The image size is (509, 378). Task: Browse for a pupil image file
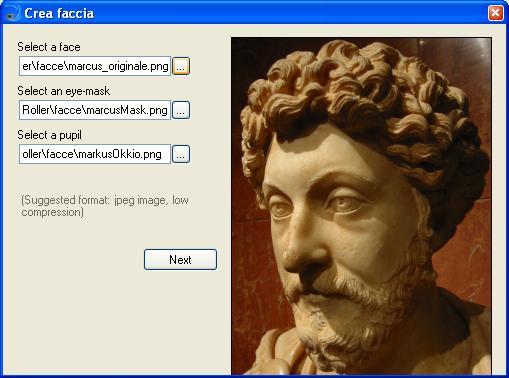[x=181, y=154]
